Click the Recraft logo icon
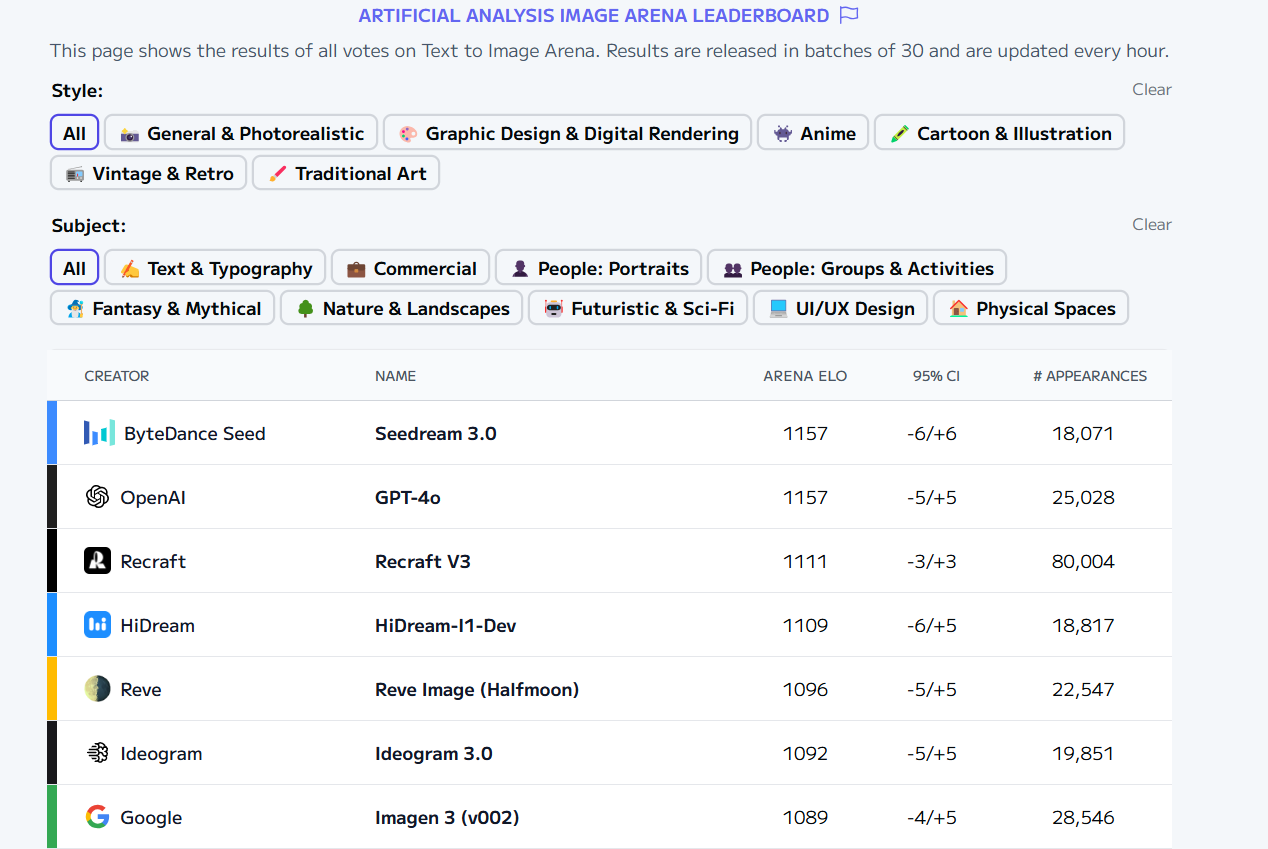Viewport: 1268px width, 849px height. tap(97, 561)
